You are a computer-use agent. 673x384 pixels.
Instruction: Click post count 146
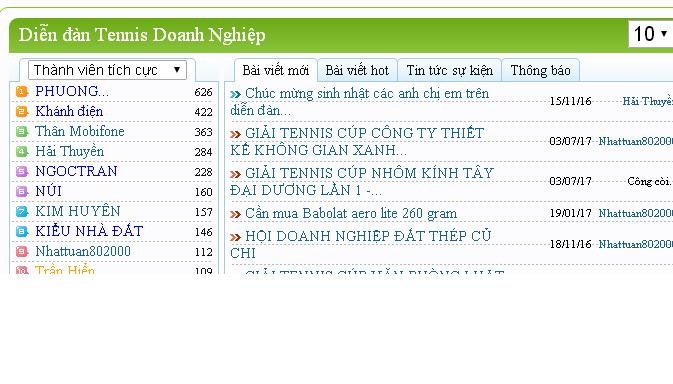point(203,232)
